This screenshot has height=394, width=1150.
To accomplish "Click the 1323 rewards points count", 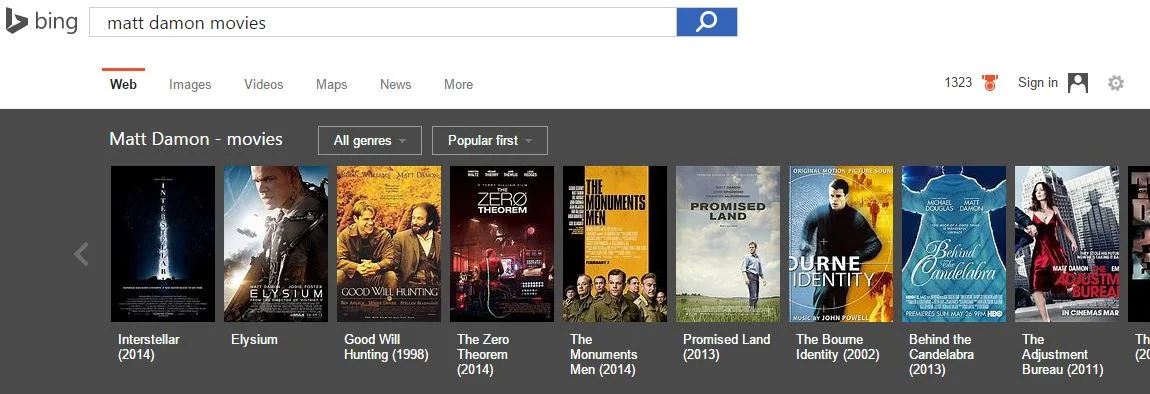I will (958, 83).
